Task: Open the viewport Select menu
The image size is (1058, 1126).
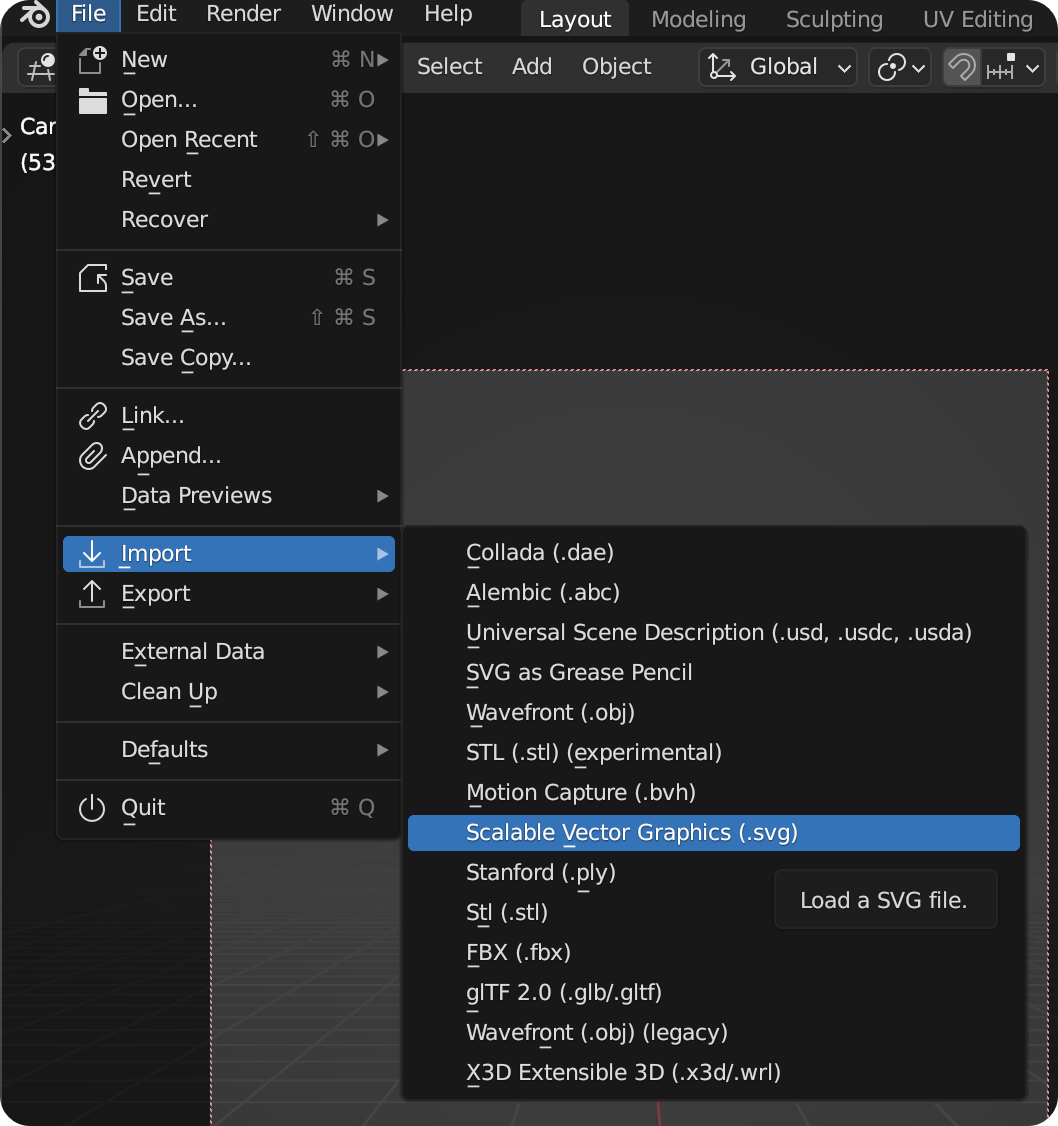Action: pos(450,67)
